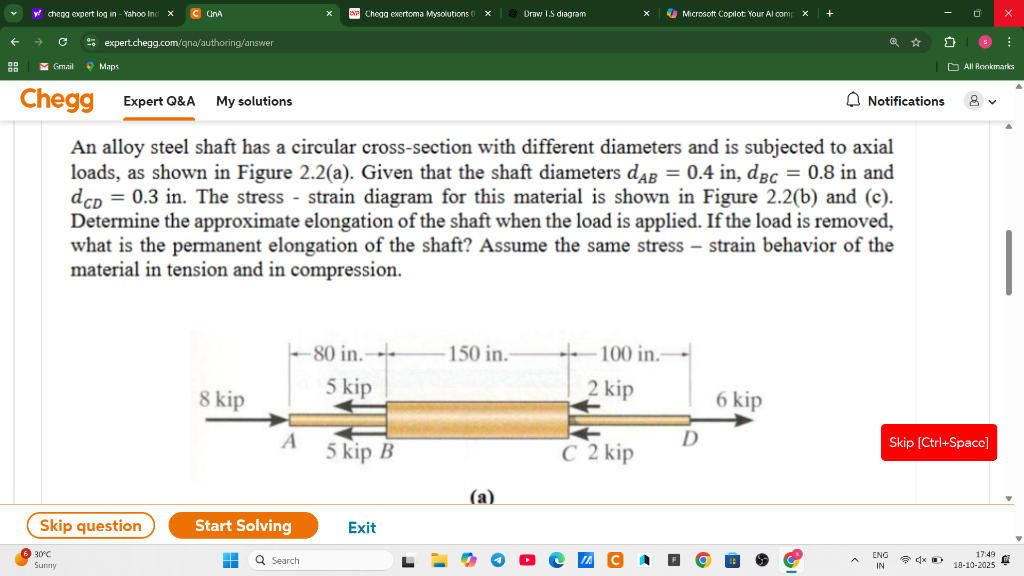Switch to the Microsoft Copilot browser tab
This screenshot has height=576, width=1024.
(737, 14)
